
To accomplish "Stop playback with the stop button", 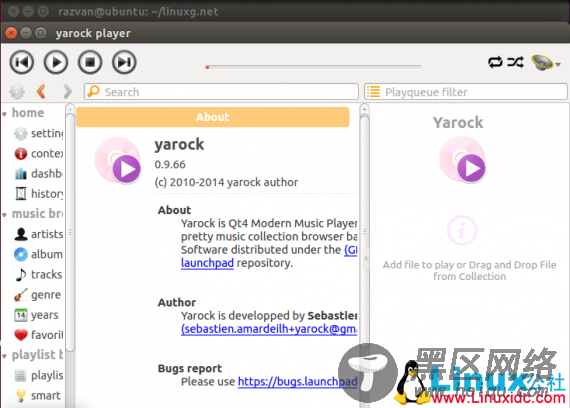I will click(x=90, y=62).
